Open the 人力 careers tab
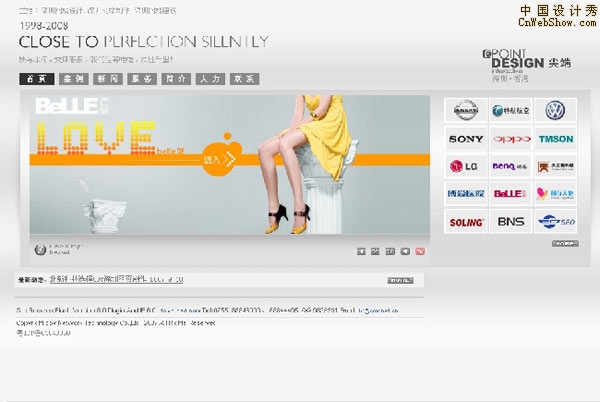The image size is (600, 402). click(210, 79)
